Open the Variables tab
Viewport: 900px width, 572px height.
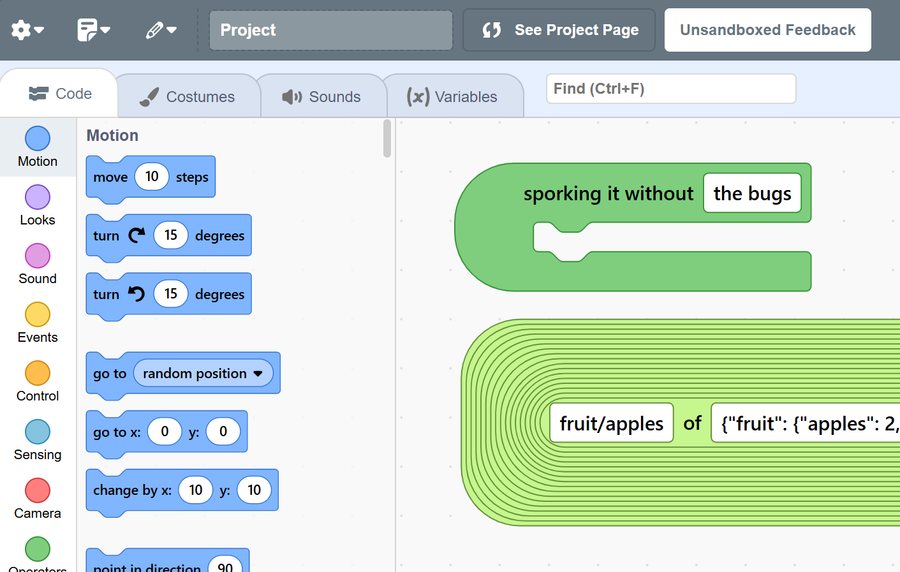(x=452, y=97)
